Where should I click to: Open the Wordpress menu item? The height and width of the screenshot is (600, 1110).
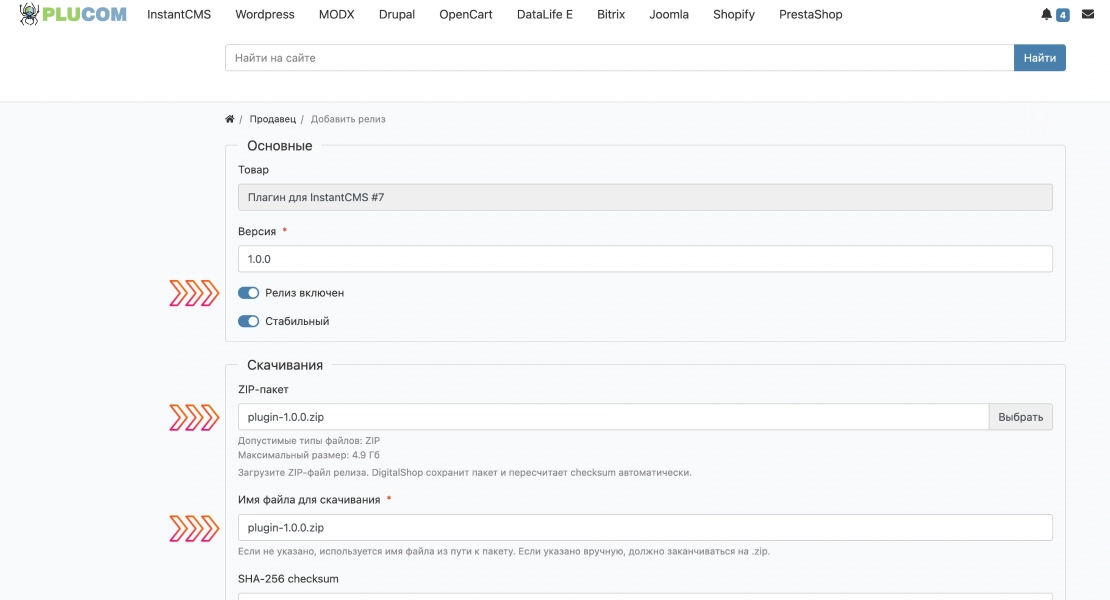tap(265, 14)
